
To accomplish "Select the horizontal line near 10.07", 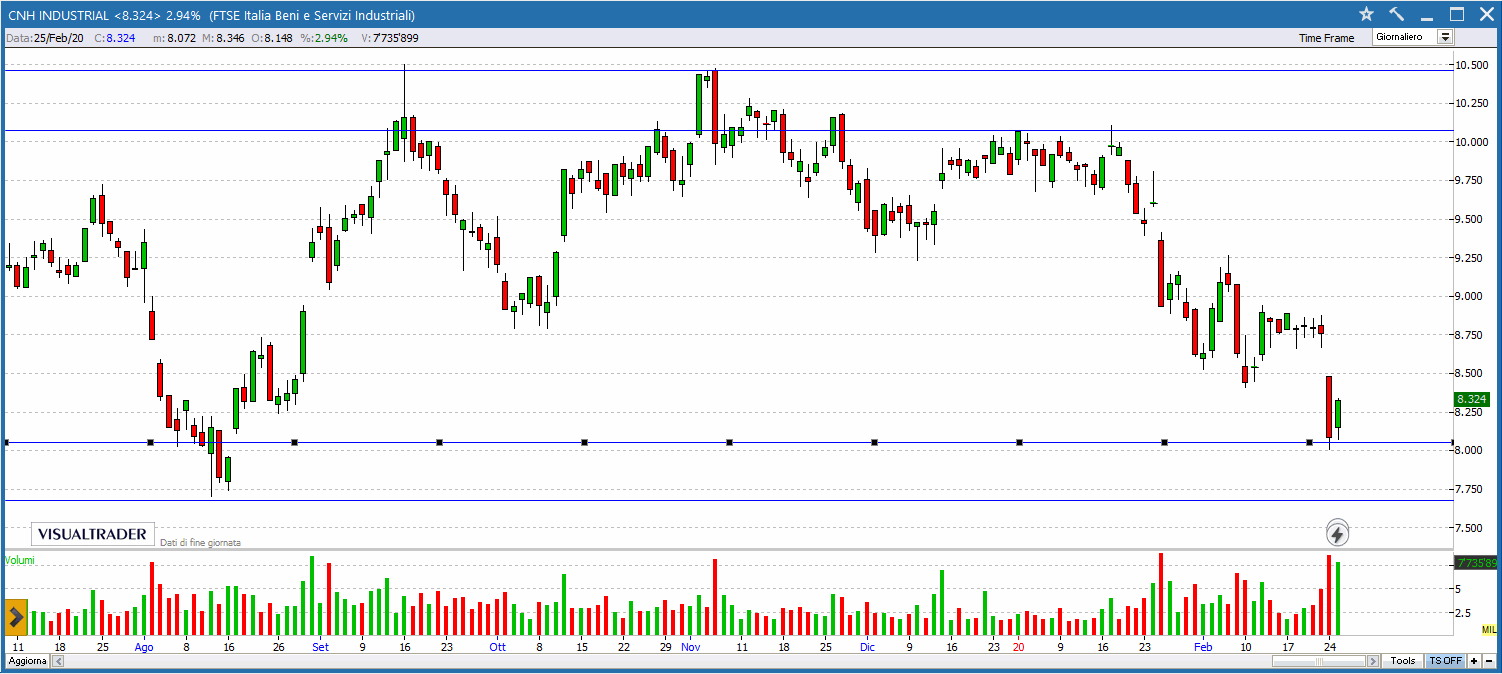I will (x=728, y=130).
